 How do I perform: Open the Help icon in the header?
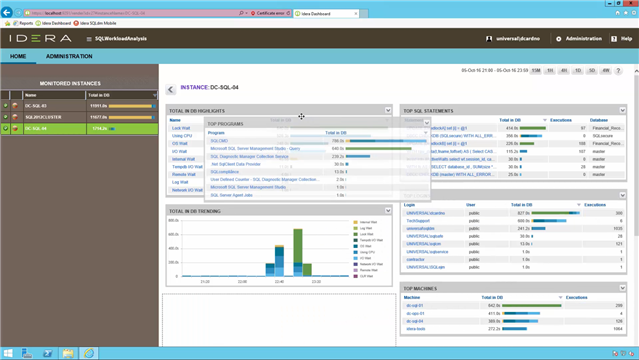(x=614, y=39)
